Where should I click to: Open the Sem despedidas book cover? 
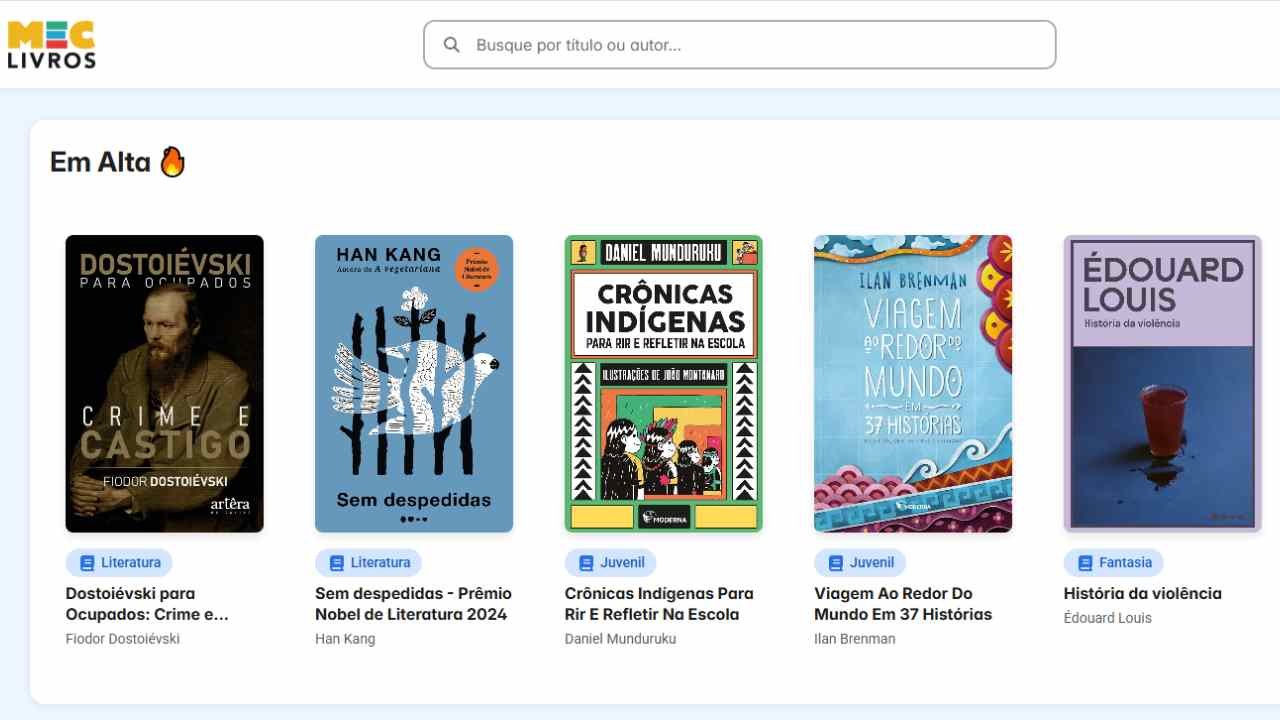click(x=414, y=384)
